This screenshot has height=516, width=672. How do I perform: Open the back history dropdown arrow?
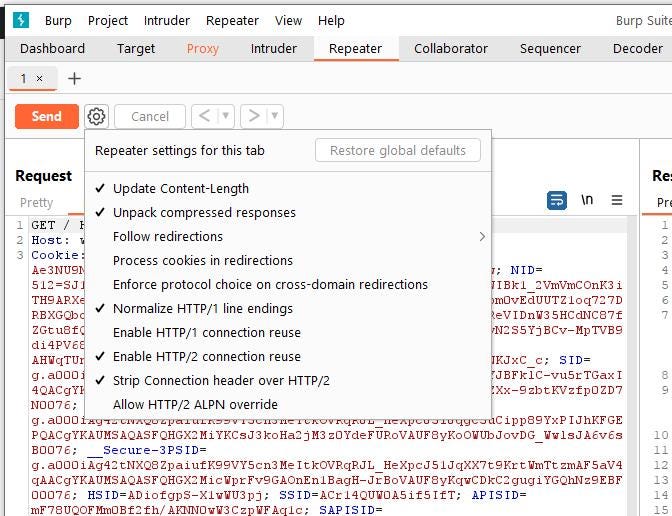click(x=226, y=116)
